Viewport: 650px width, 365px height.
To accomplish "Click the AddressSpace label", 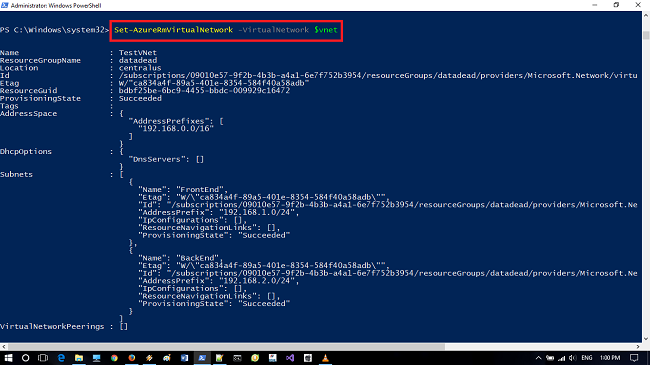I will click(28, 113).
